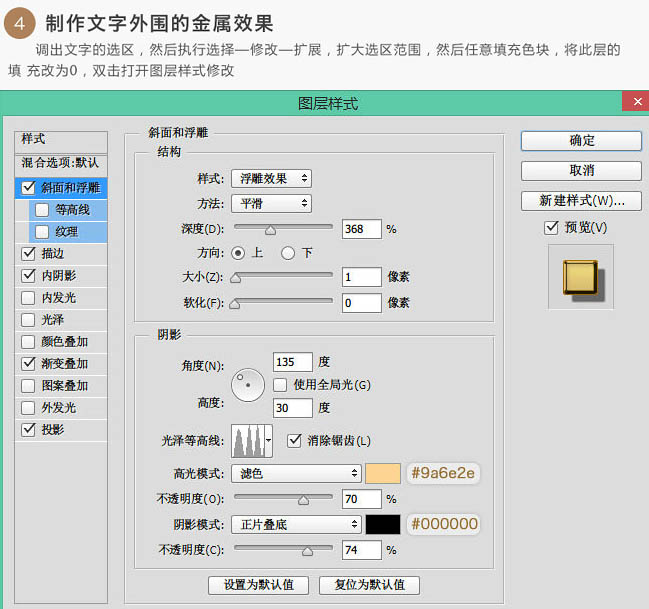
Task: Select direction 下 radio button
Action: coord(288,253)
